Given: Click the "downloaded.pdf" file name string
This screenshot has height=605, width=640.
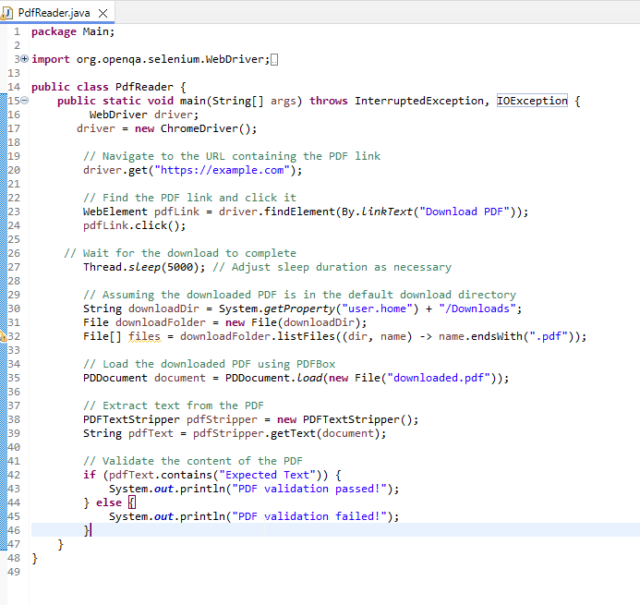Looking at the screenshot, I should point(440,378).
